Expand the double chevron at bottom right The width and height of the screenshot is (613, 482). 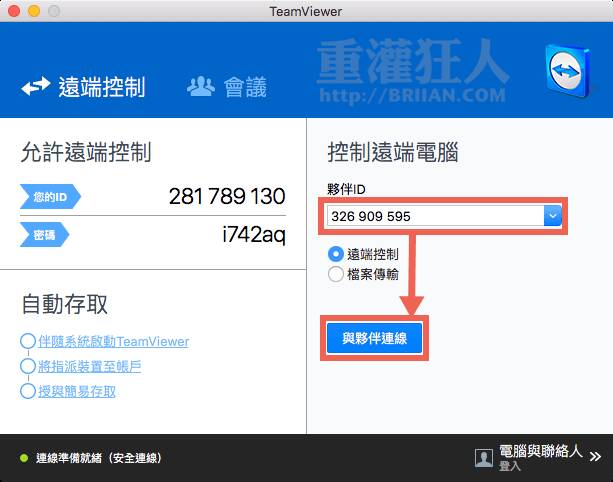pyautogui.click(x=595, y=456)
